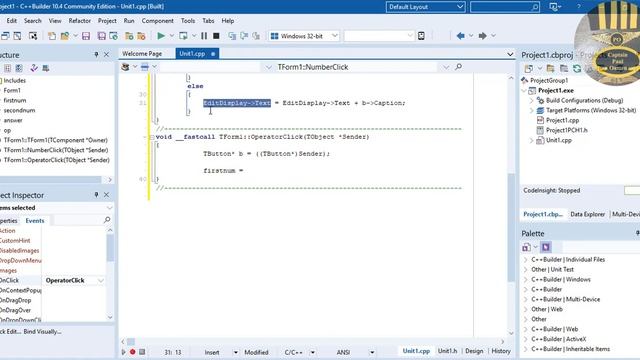The width and height of the screenshot is (640, 360).
Task: Click the Toggle Form/Unit icon
Action: [33, 36]
